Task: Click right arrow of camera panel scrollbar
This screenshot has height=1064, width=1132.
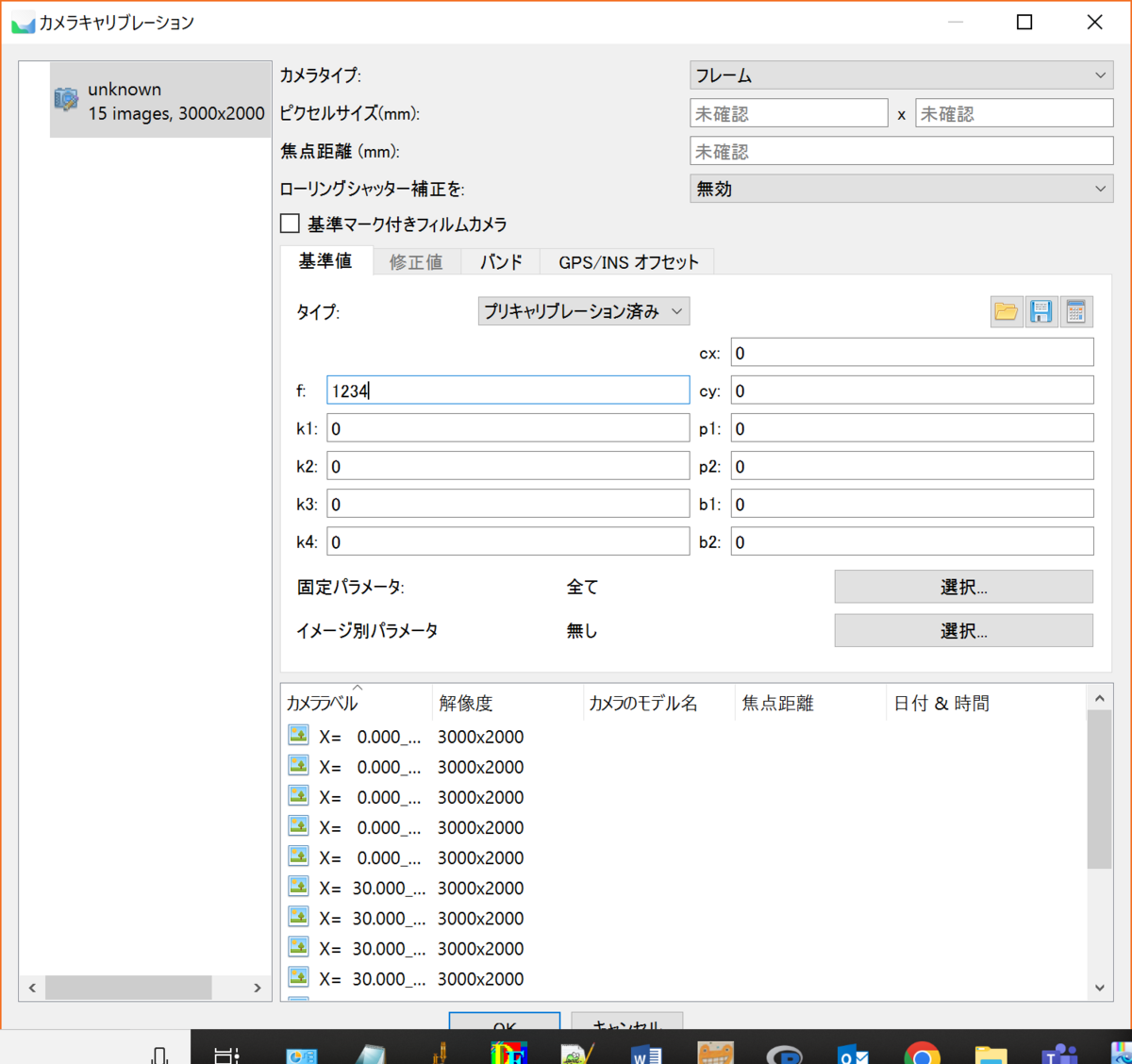Action: pos(258,988)
